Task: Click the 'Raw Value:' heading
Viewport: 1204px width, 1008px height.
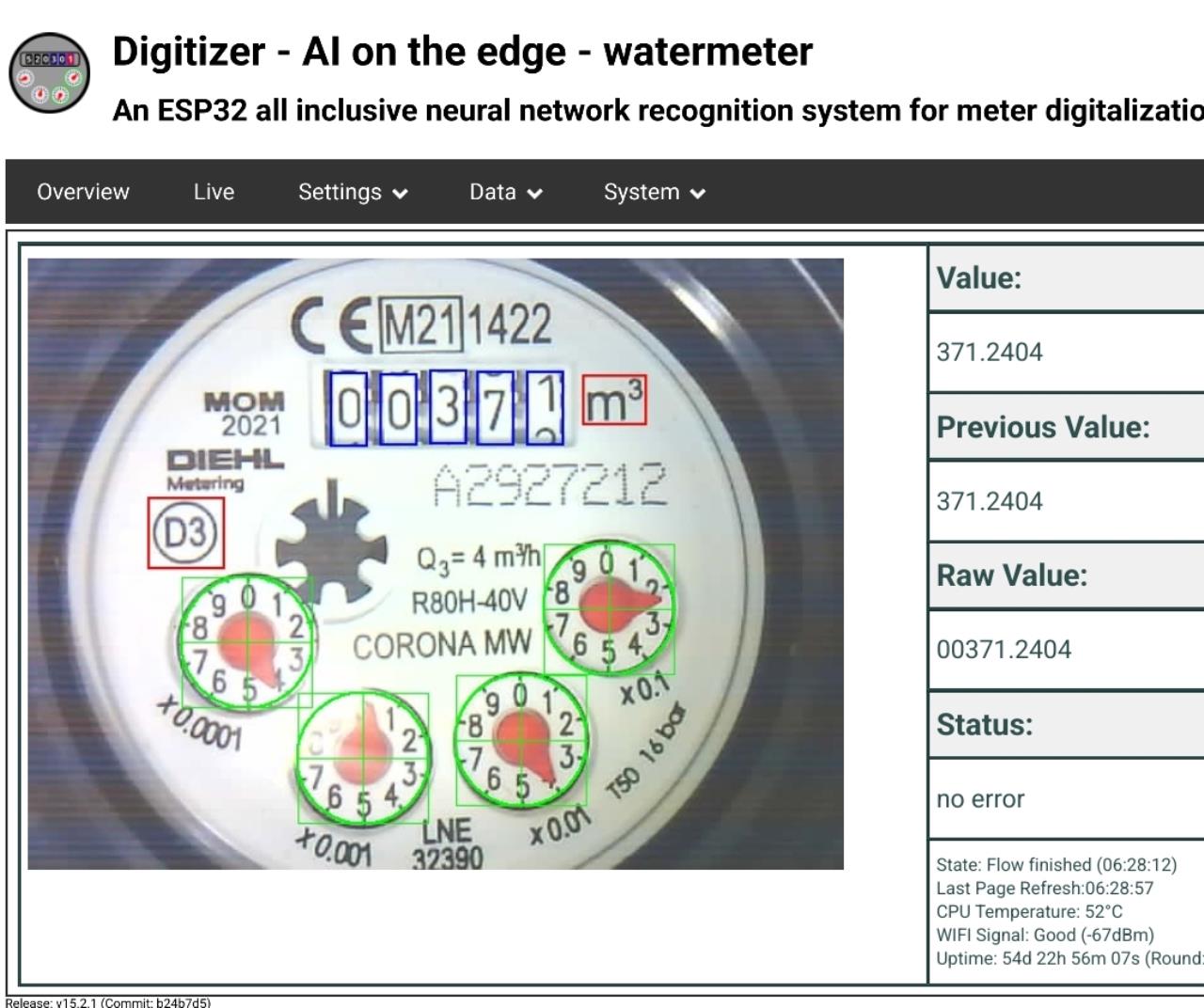Action: pos(1012,575)
